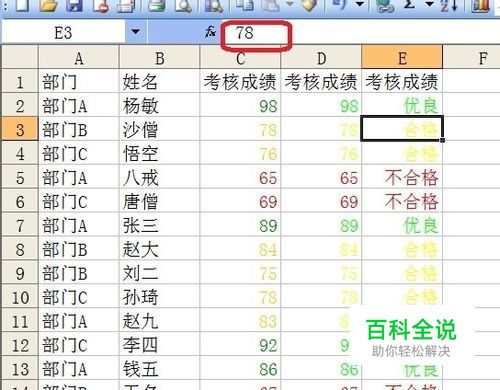Image resolution: width=500 pixels, height=390 pixels.
Task: Click the name cell 赵大
Action: (160, 249)
